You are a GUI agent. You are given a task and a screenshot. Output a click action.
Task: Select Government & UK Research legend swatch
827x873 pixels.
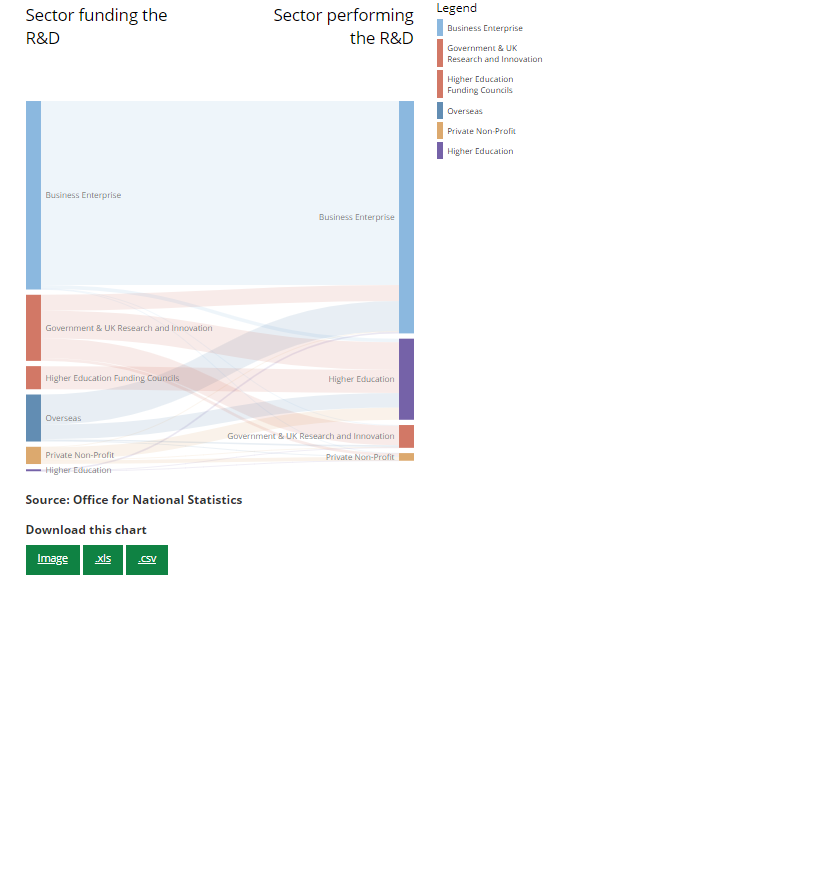[x=440, y=53]
